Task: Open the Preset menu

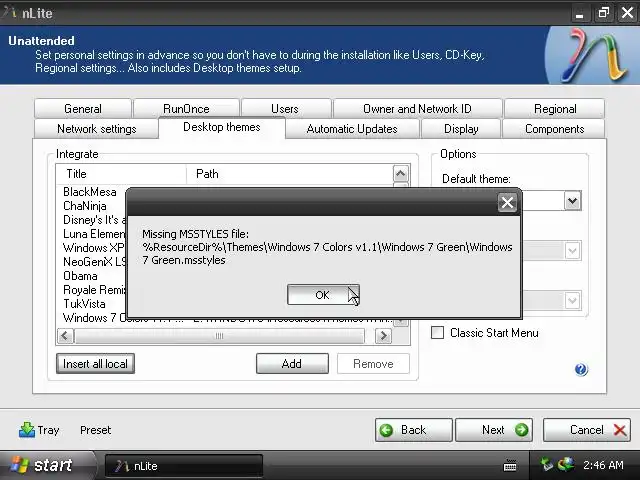Action: 96,430
